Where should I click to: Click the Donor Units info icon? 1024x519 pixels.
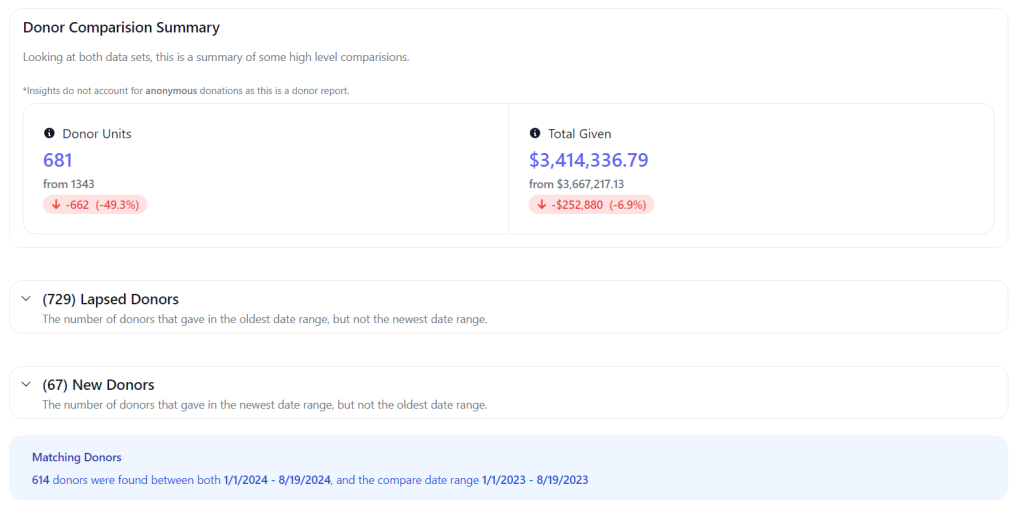click(49, 133)
